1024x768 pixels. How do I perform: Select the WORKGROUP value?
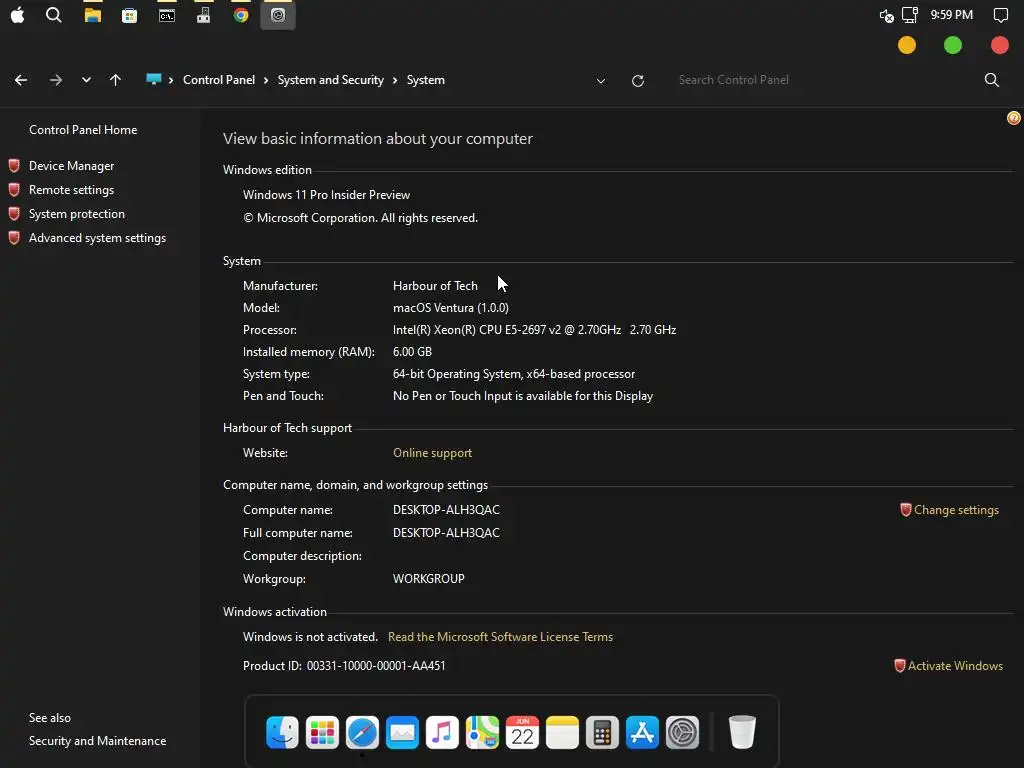pos(428,579)
